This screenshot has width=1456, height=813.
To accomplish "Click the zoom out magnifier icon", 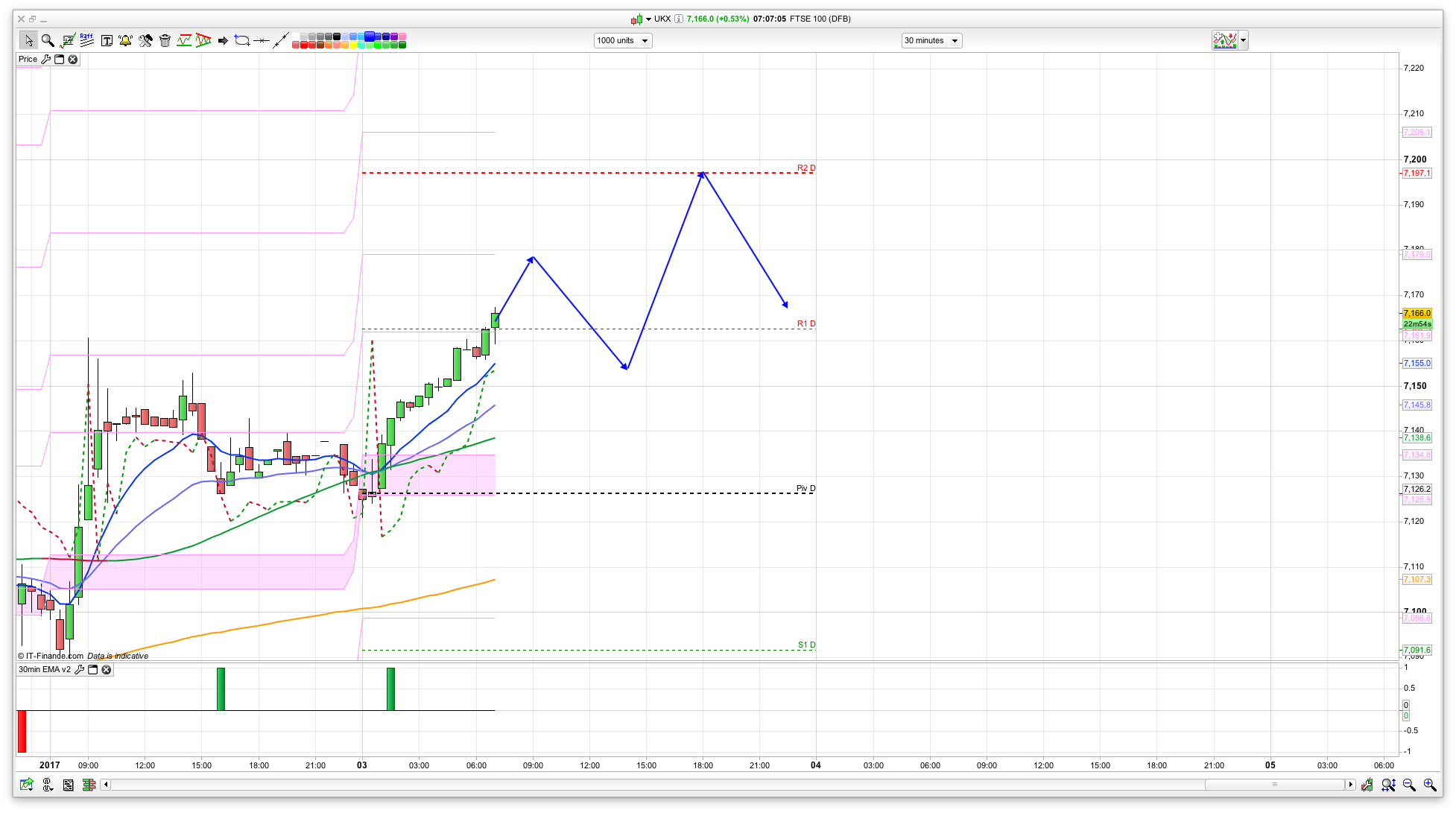I will (1409, 785).
